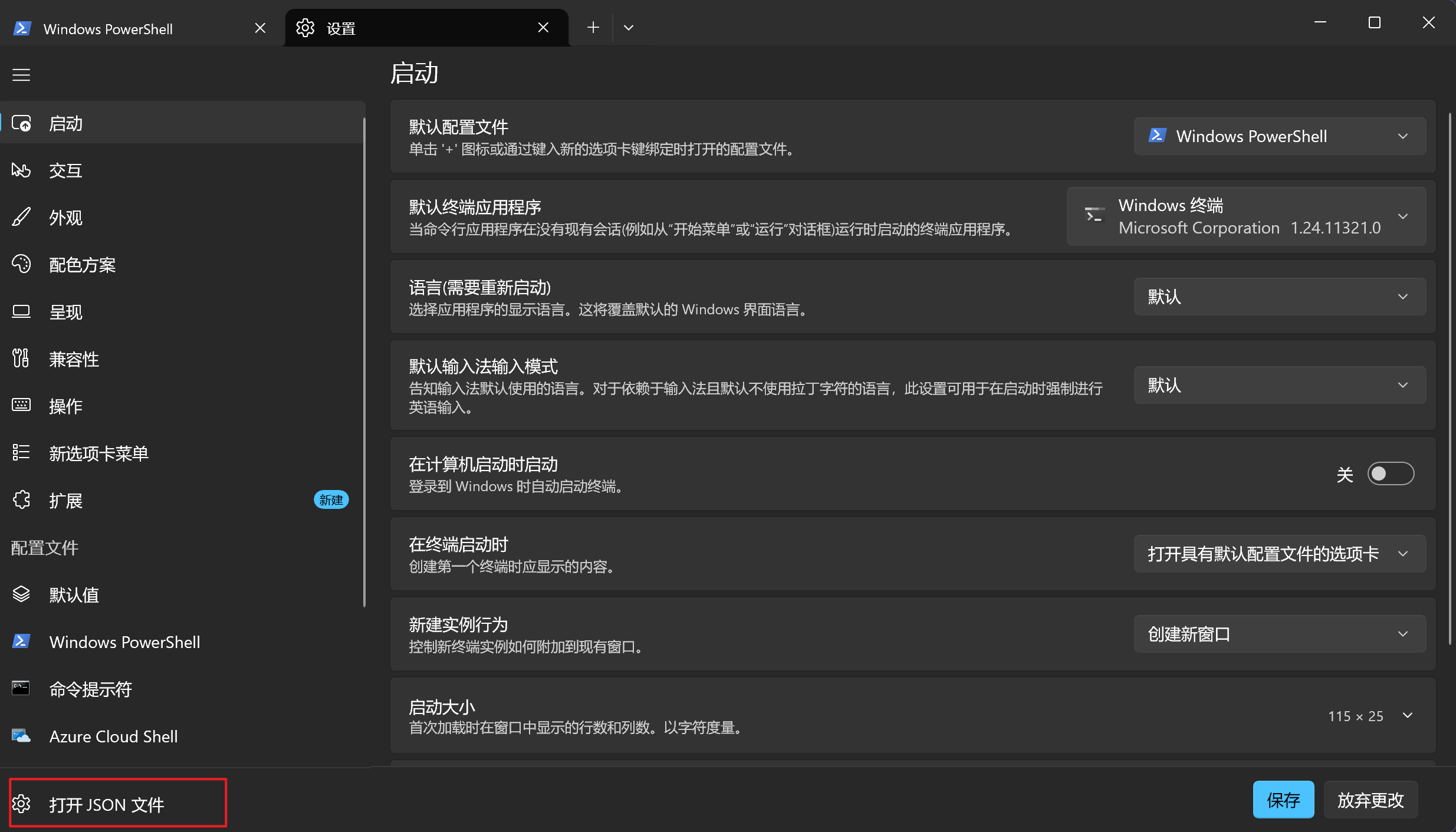Screen dimensions: 1456x832
Task: Open a new tab with plus icon
Action: [593, 27]
